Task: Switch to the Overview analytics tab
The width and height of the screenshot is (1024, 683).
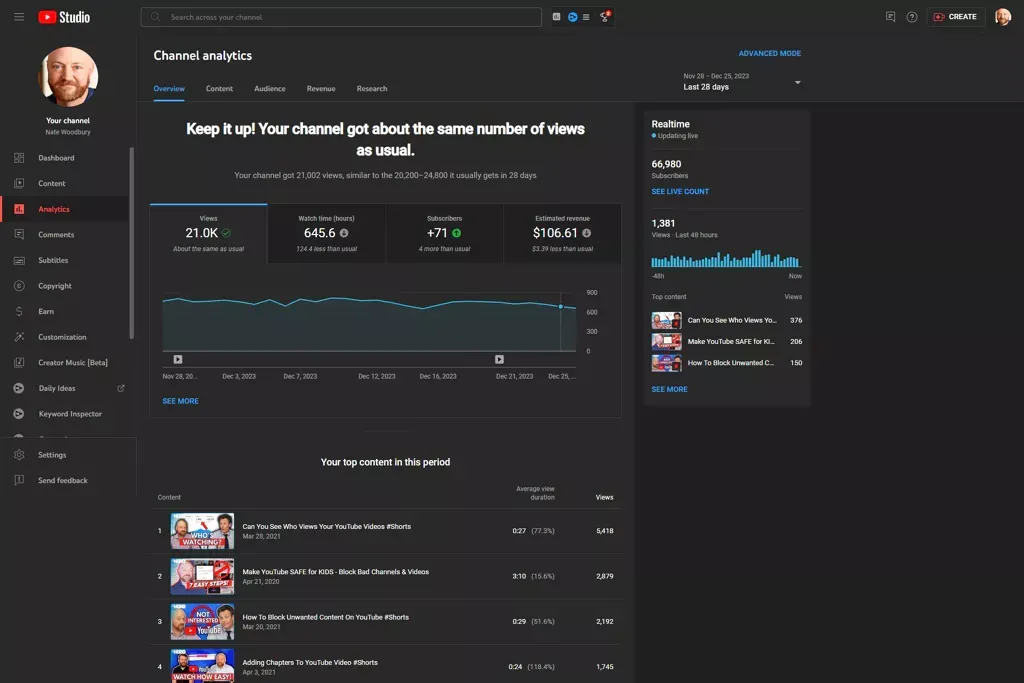Action: (169, 89)
